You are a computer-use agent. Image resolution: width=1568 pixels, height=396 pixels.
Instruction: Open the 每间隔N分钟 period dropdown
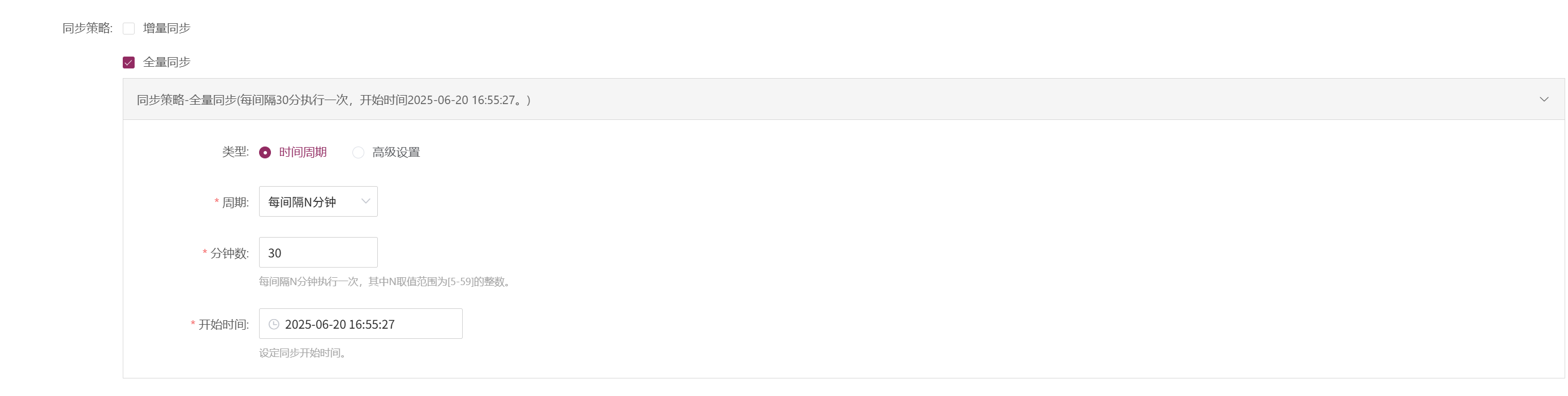click(x=318, y=201)
